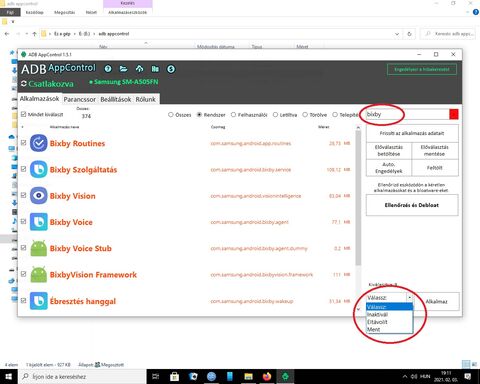This screenshot has width=480, height=384.
Task: Click Explorer up-one-level arrow
Action: click(34, 34)
